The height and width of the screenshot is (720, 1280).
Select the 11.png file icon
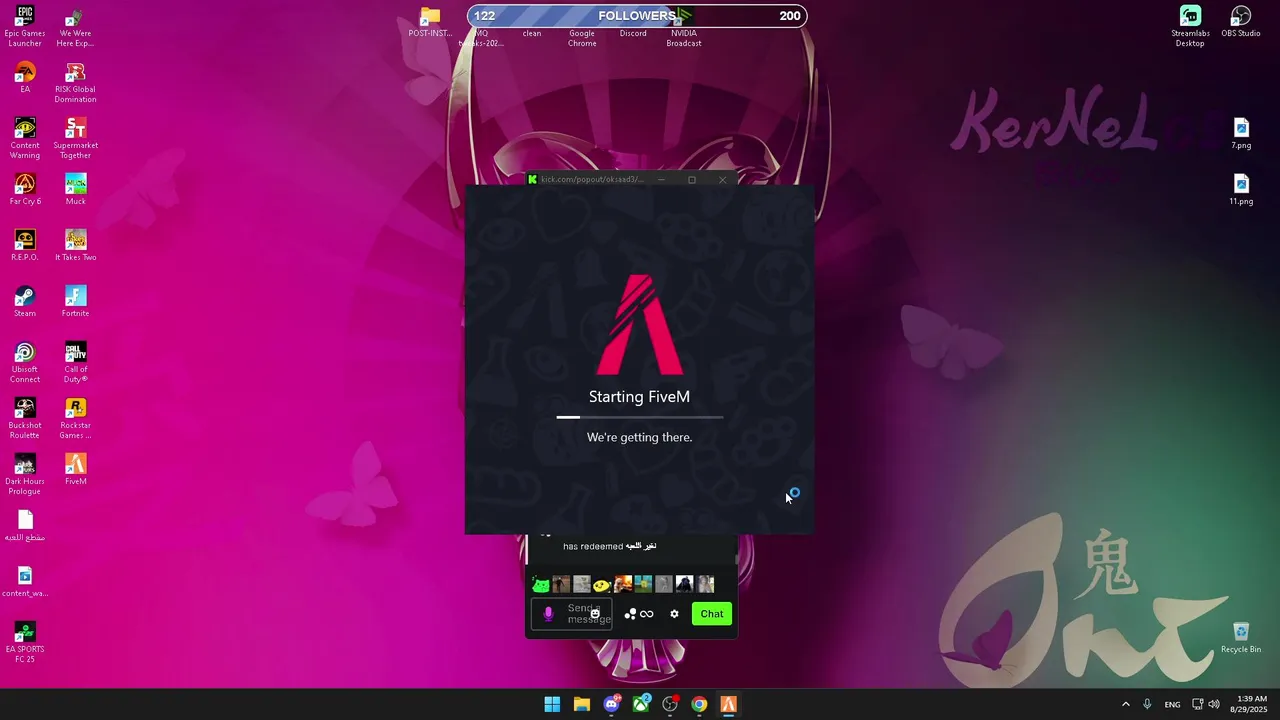tap(1241, 190)
